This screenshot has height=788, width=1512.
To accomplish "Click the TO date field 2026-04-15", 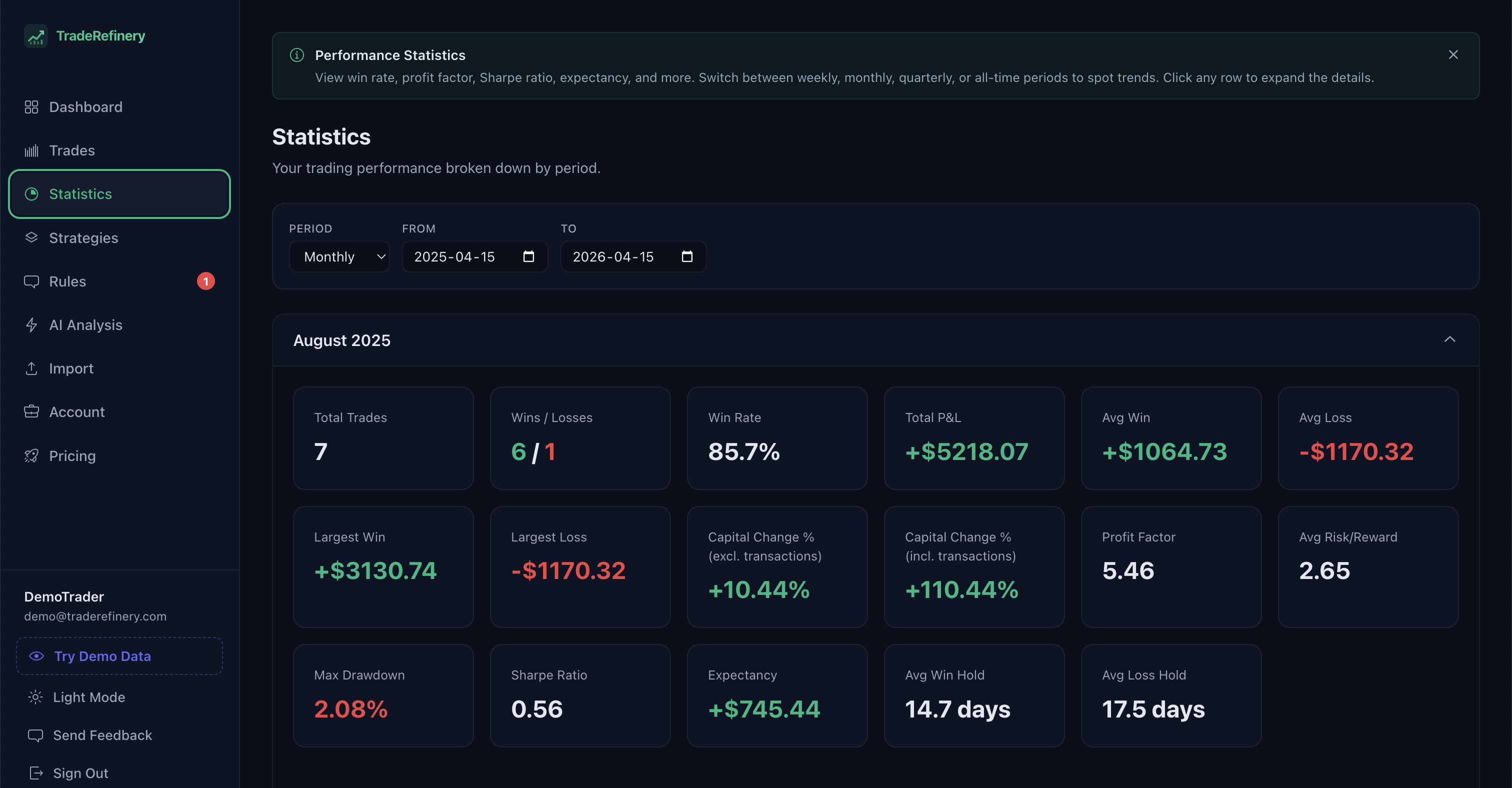I will (x=633, y=256).
